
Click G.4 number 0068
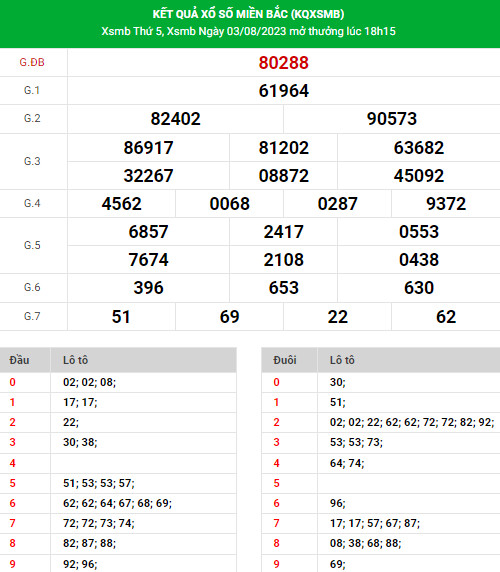point(229,204)
